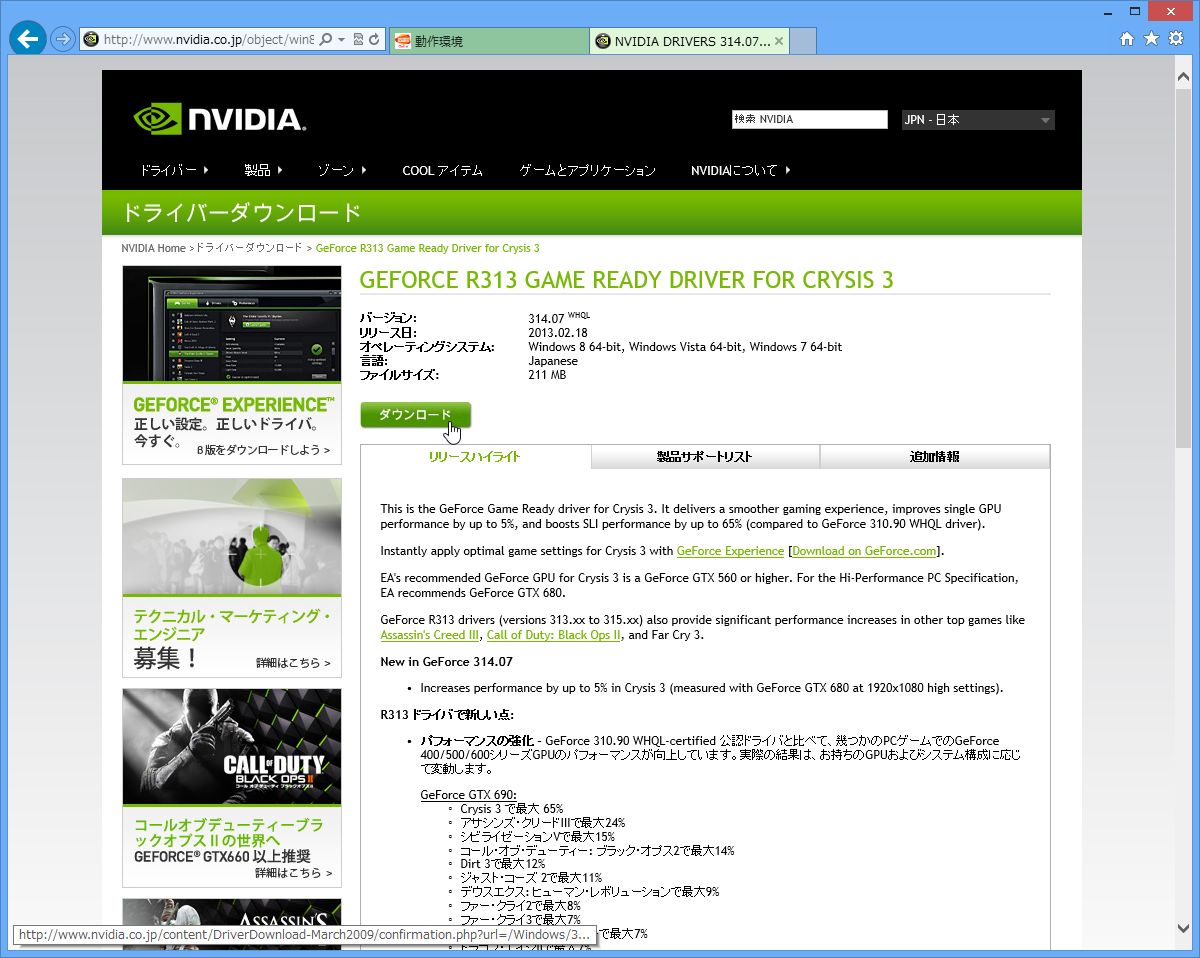The width and height of the screenshot is (1200, 958).
Task: Open the JPN - 日本 region dropdown
Action: pyautogui.click(x=978, y=120)
